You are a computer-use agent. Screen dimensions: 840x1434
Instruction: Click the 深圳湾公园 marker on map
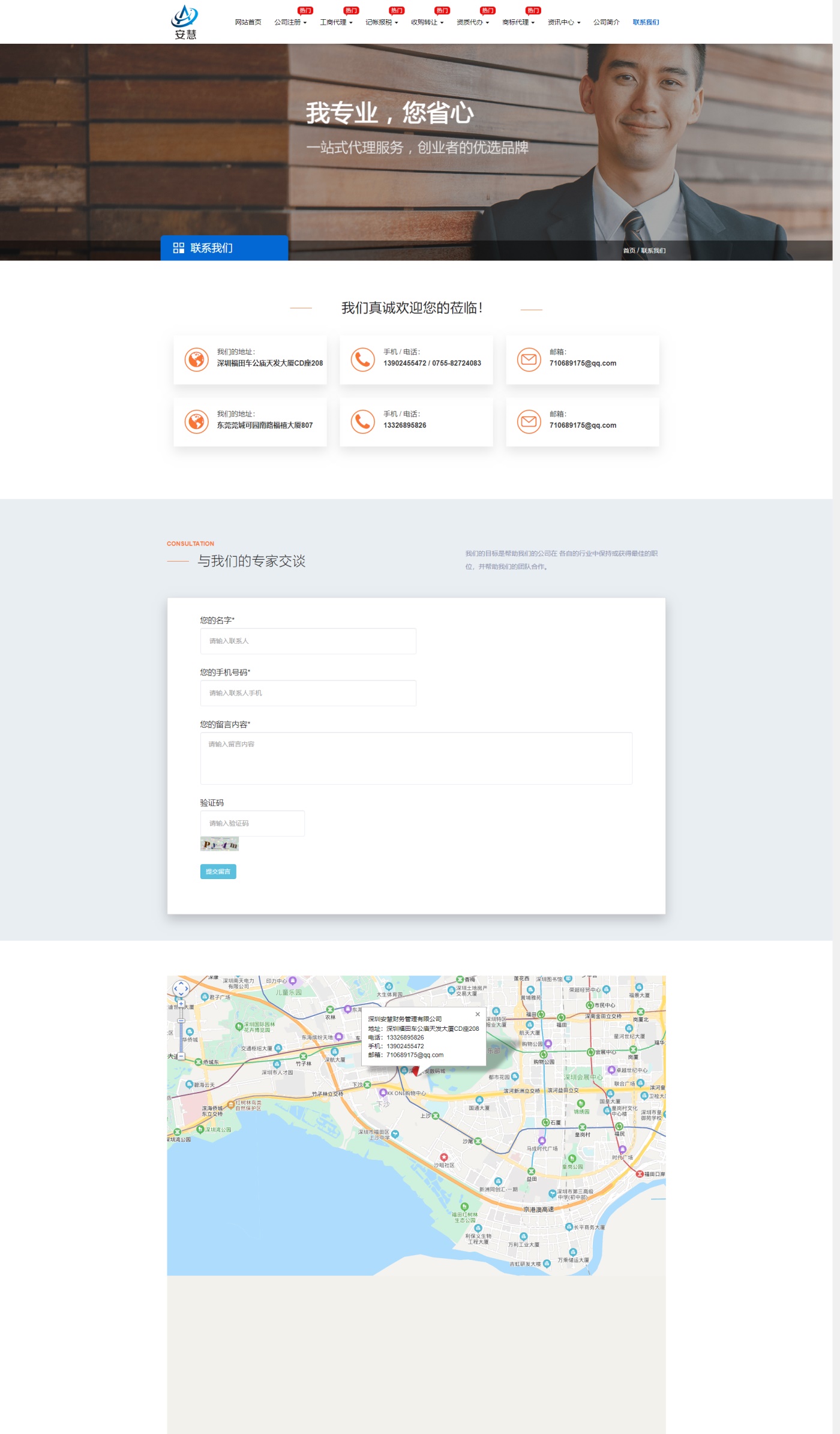click(x=200, y=1129)
